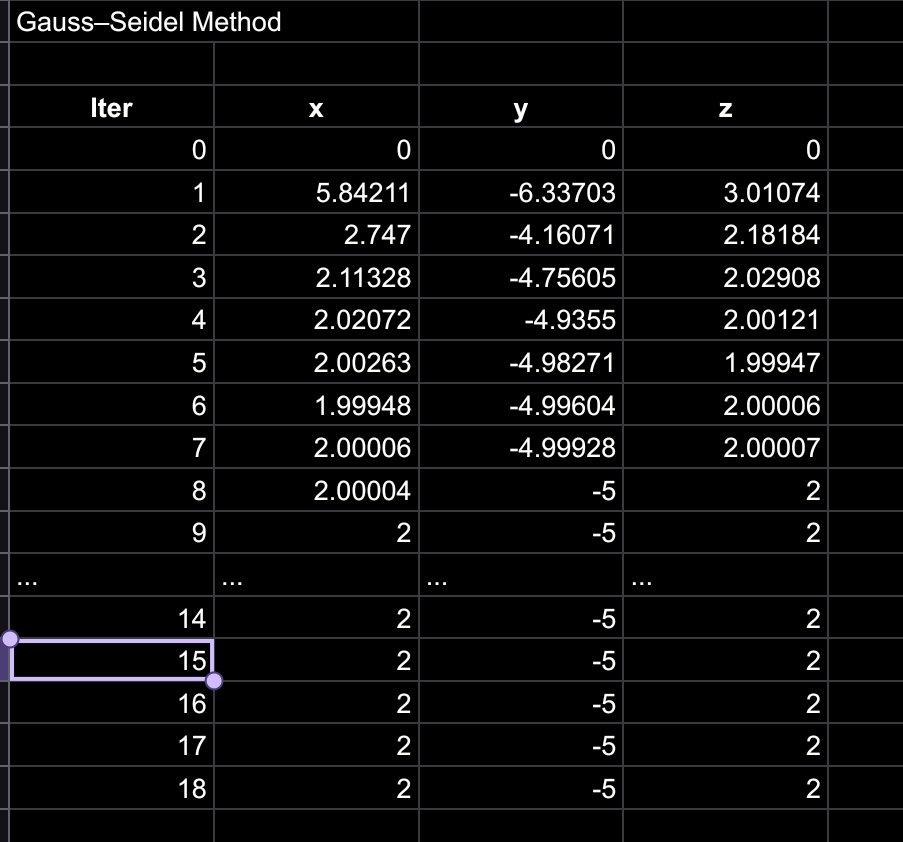
Task: Select z value 2.18184
Action: 726,234
